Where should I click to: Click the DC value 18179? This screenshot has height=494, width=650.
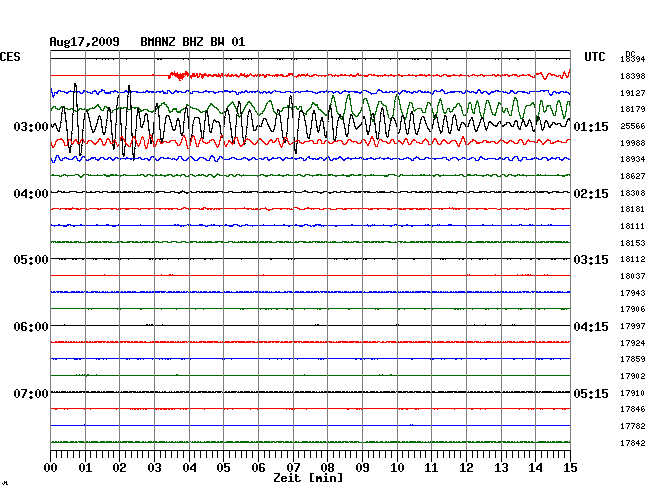coord(633,109)
